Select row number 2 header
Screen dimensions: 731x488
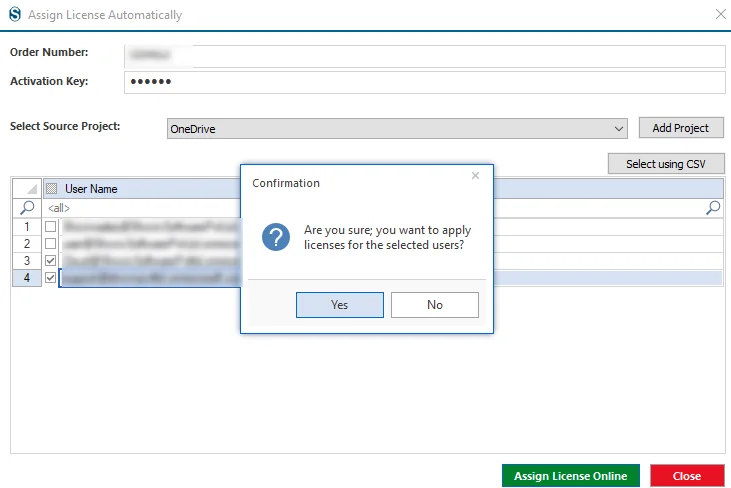click(27, 243)
